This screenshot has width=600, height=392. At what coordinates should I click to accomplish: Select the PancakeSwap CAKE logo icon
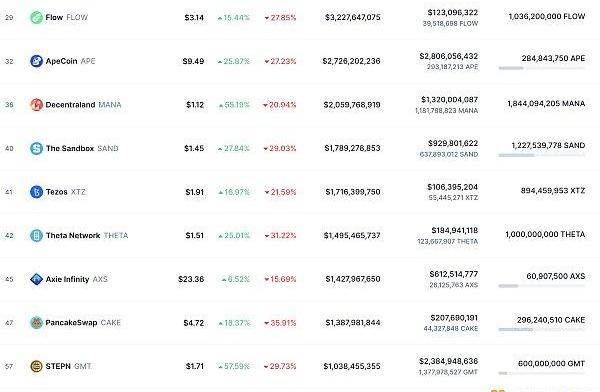tap(36, 323)
